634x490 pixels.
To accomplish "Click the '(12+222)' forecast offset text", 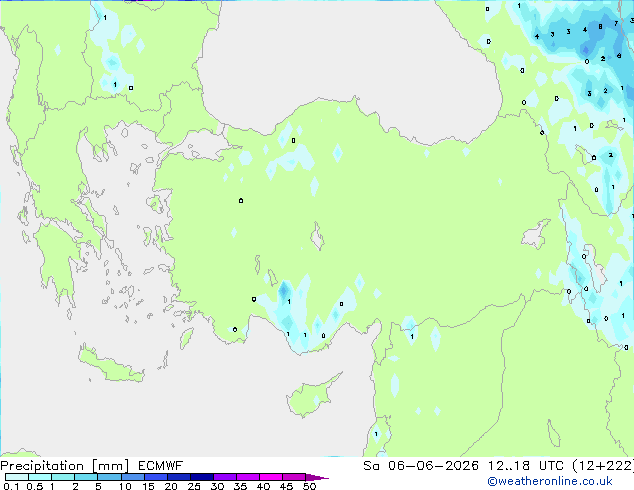I will coord(603,466).
